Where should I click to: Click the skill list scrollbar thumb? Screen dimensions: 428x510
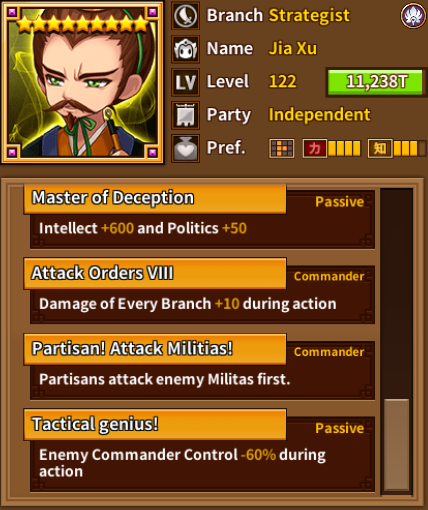[x=397, y=445]
